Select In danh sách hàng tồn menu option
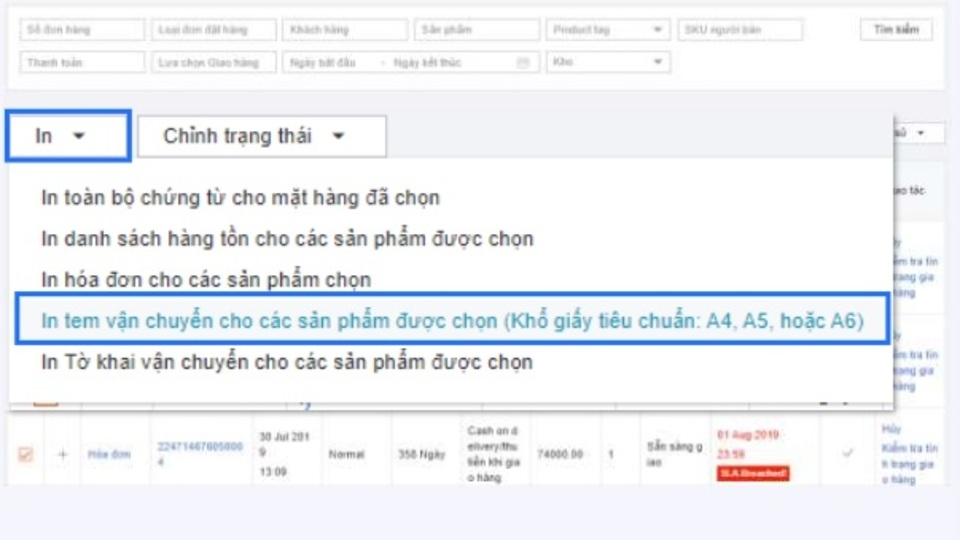This screenshot has height=540, width=960. pos(287,239)
